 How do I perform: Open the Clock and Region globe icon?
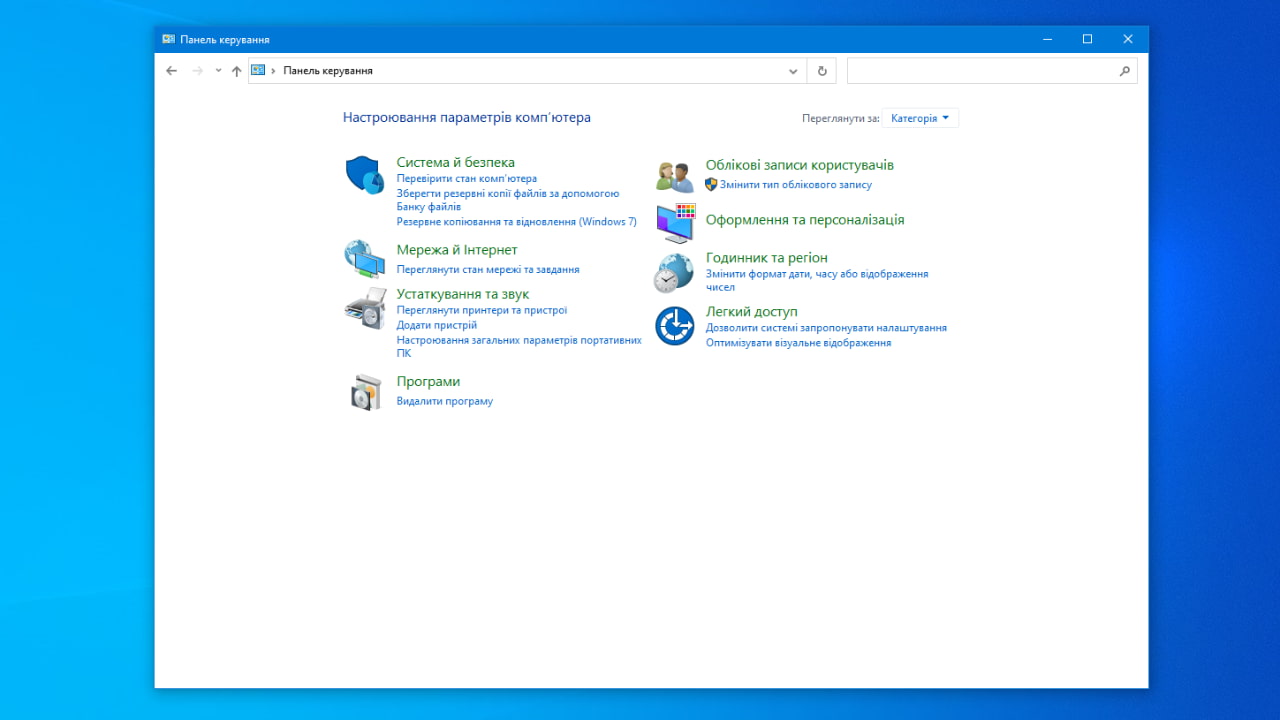coord(674,272)
